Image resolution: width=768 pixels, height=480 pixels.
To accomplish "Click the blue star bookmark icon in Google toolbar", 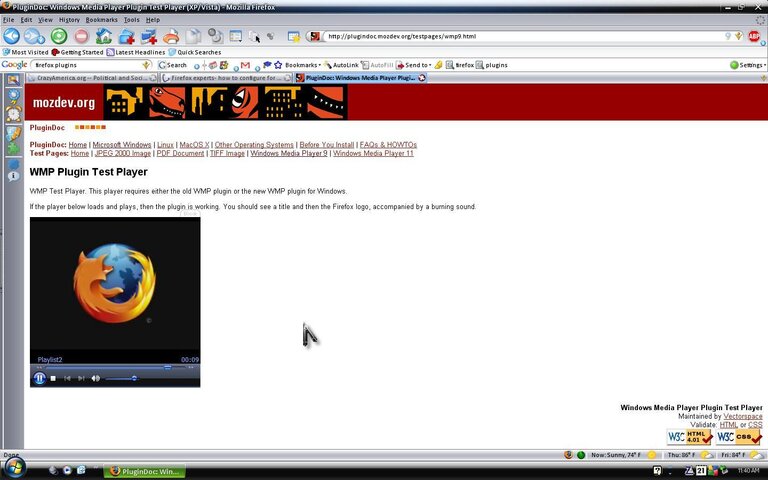I will tap(278, 65).
